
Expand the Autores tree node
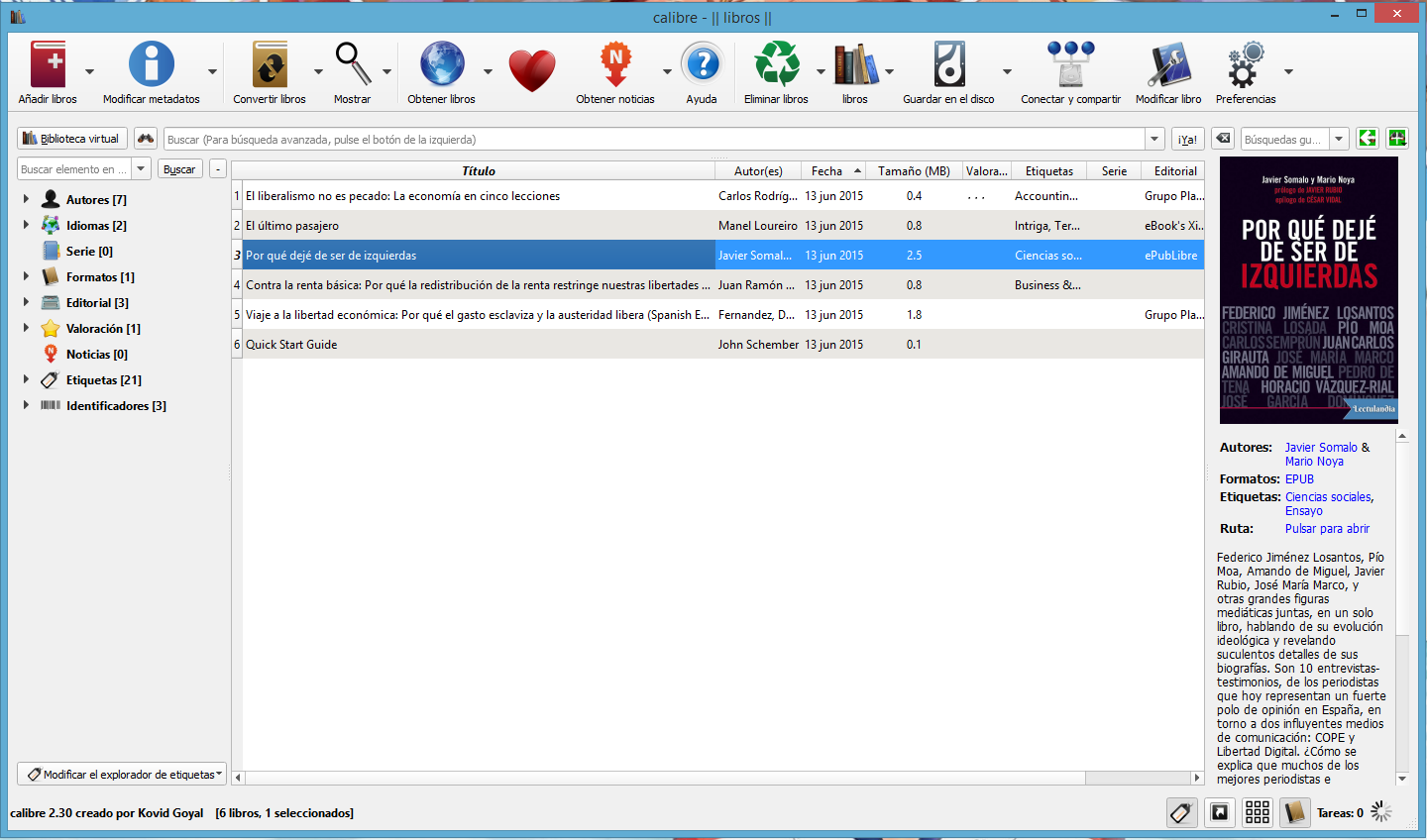tap(26, 199)
